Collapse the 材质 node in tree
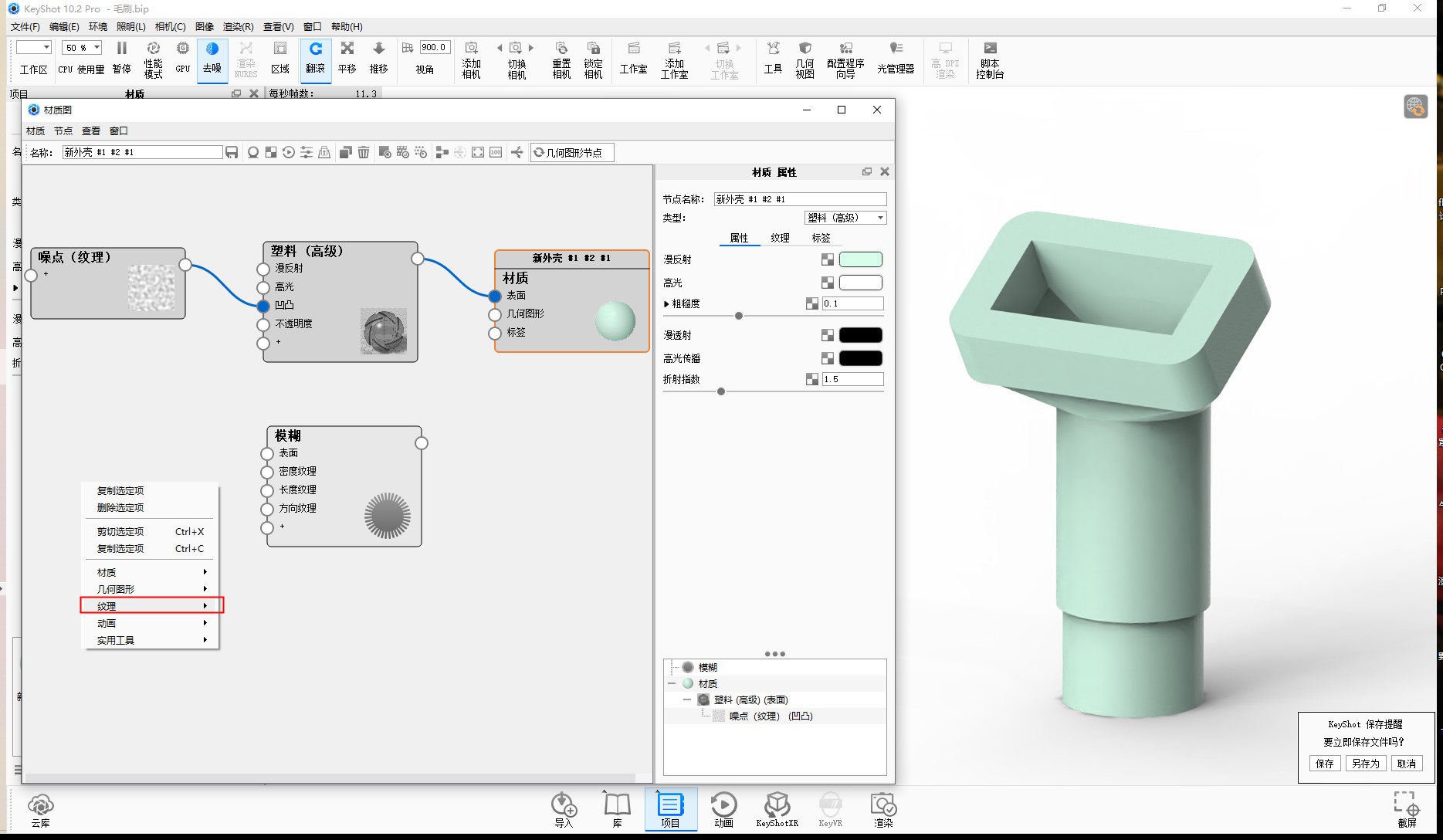Image resolution: width=1443 pixels, height=840 pixels. [672, 683]
